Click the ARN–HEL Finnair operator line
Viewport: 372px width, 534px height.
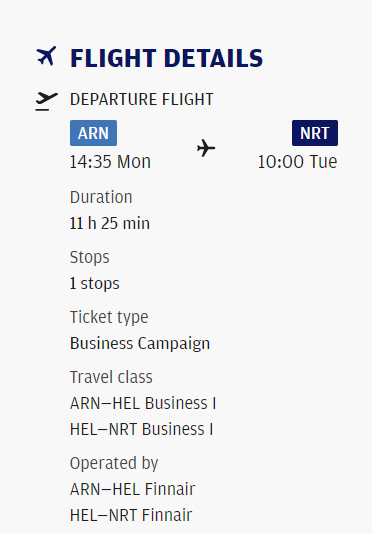(132, 489)
